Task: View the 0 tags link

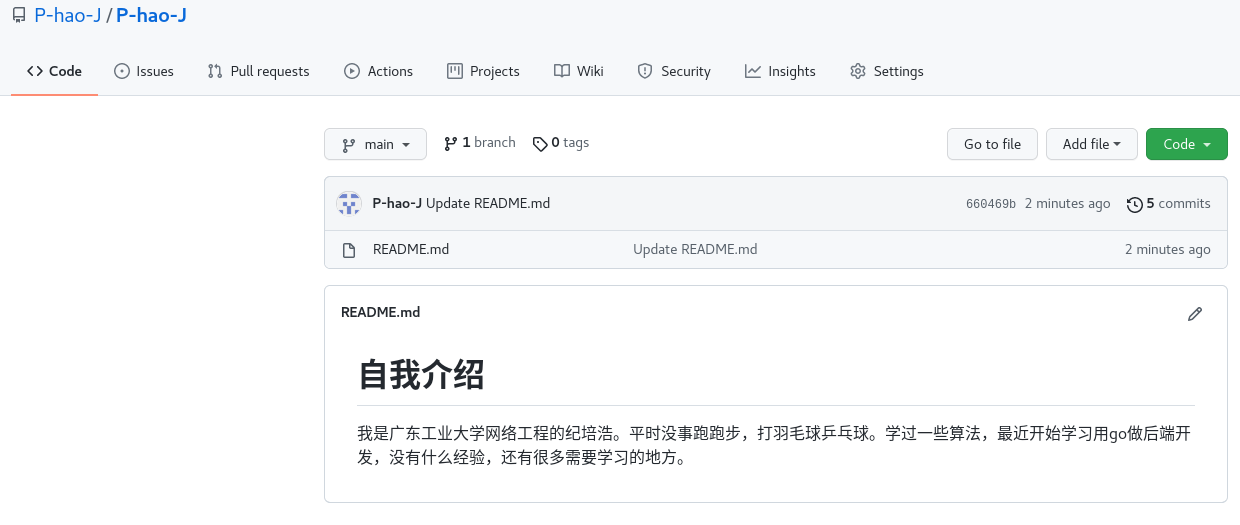Action: pyautogui.click(x=561, y=143)
